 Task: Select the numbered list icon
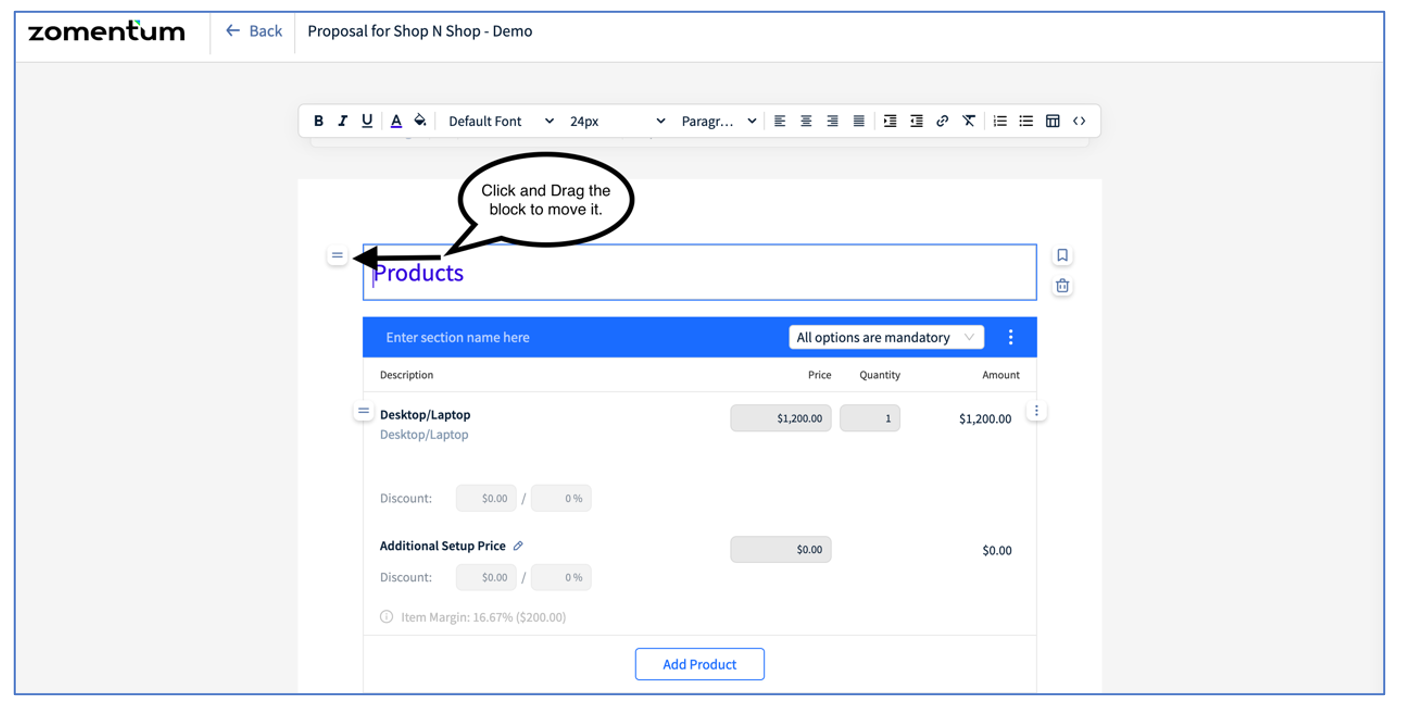tap(999, 120)
